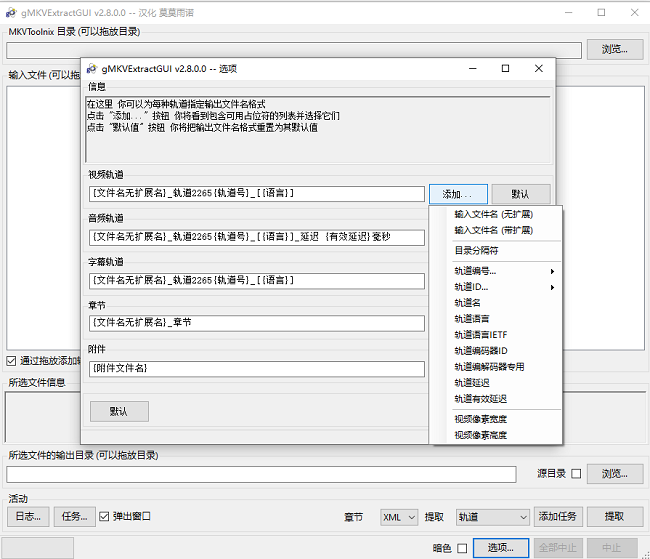Open the 日志... log button
This screenshot has width=650, height=559.
27,517
